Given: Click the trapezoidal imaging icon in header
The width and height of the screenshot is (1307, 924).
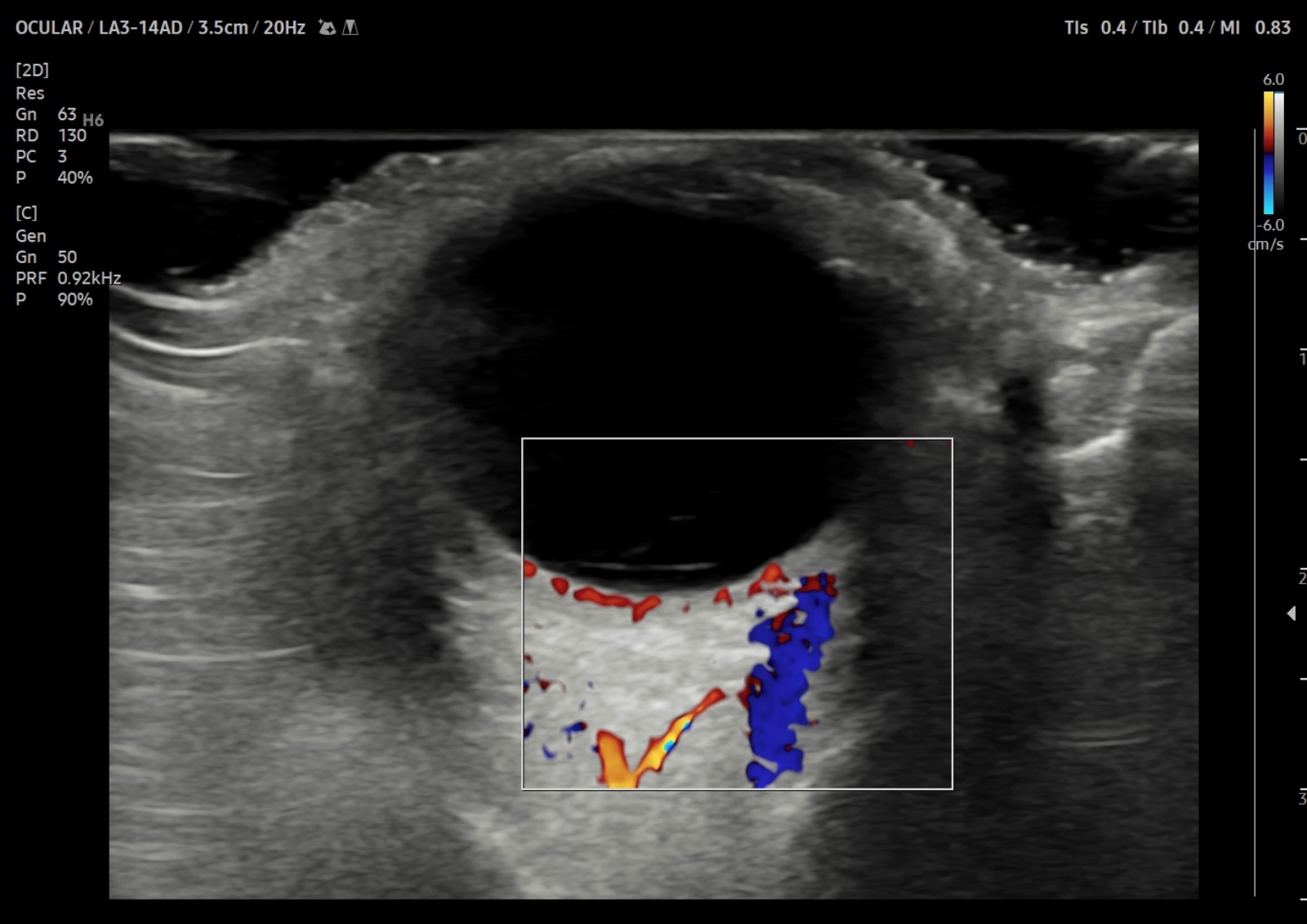Looking at the screenshot, I should (x=350, y=28).
